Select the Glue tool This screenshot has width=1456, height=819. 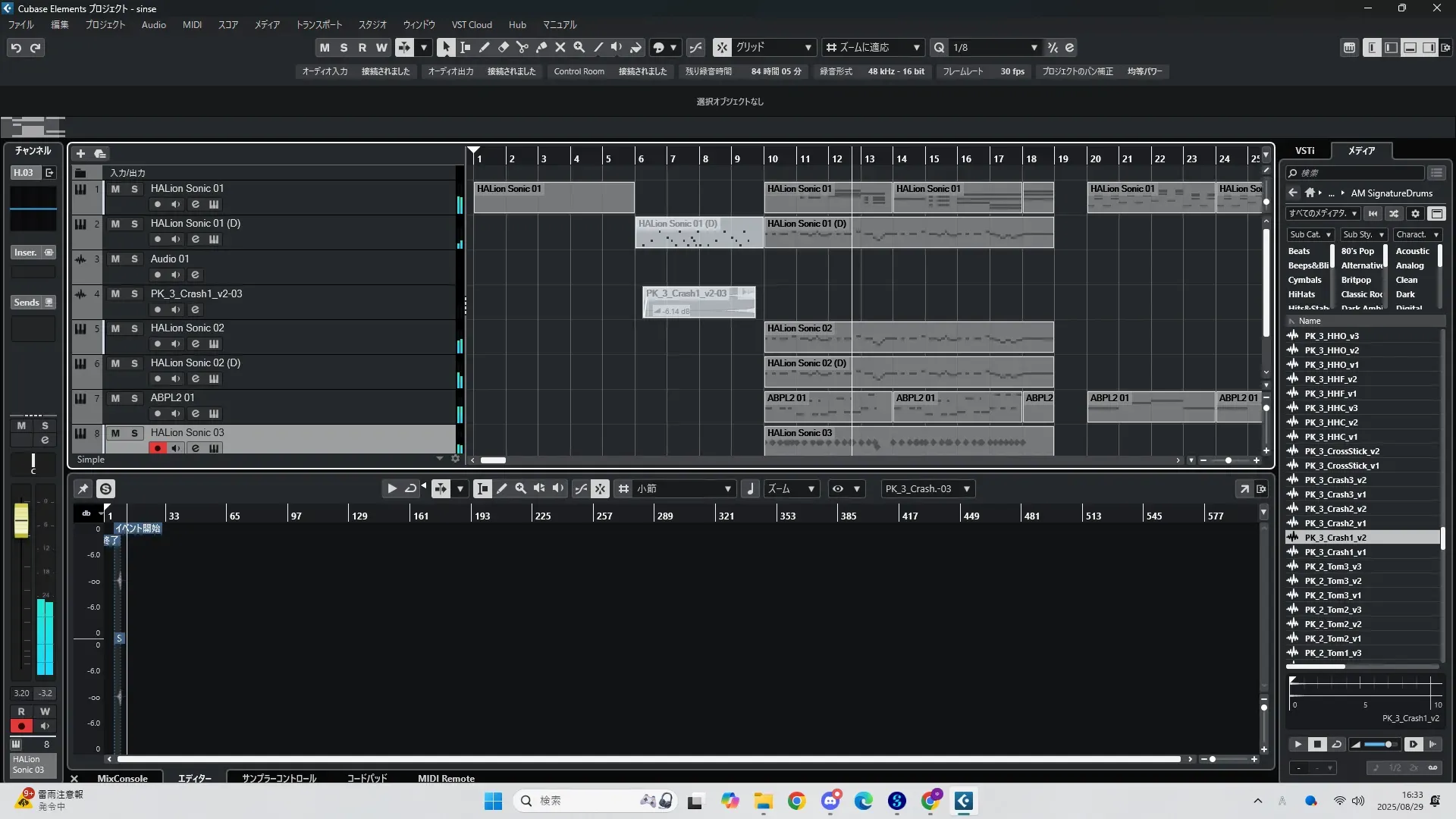(x=541, y=47)
